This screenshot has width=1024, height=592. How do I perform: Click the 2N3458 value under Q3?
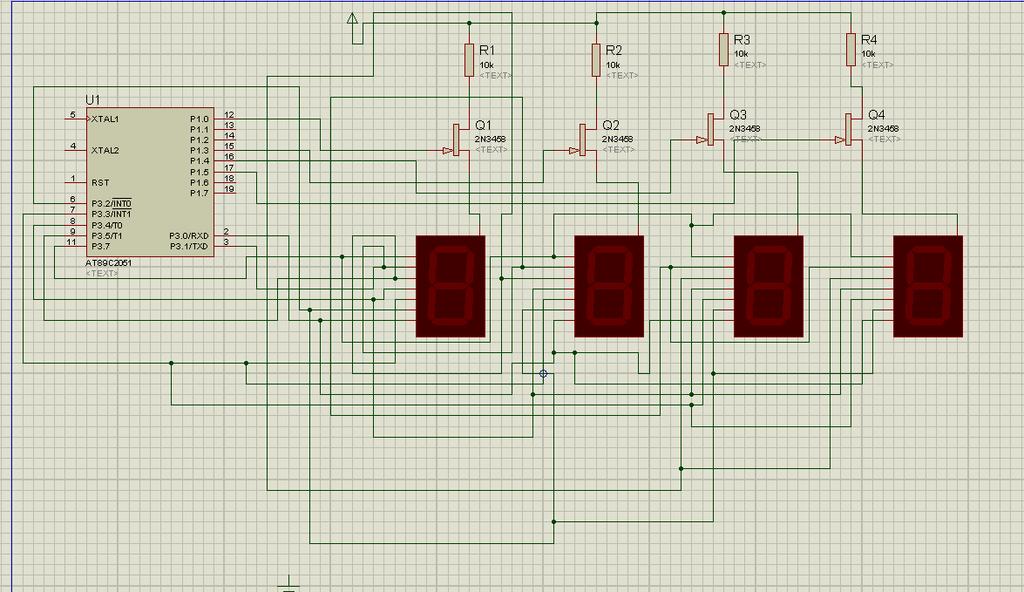click(744, 129)
